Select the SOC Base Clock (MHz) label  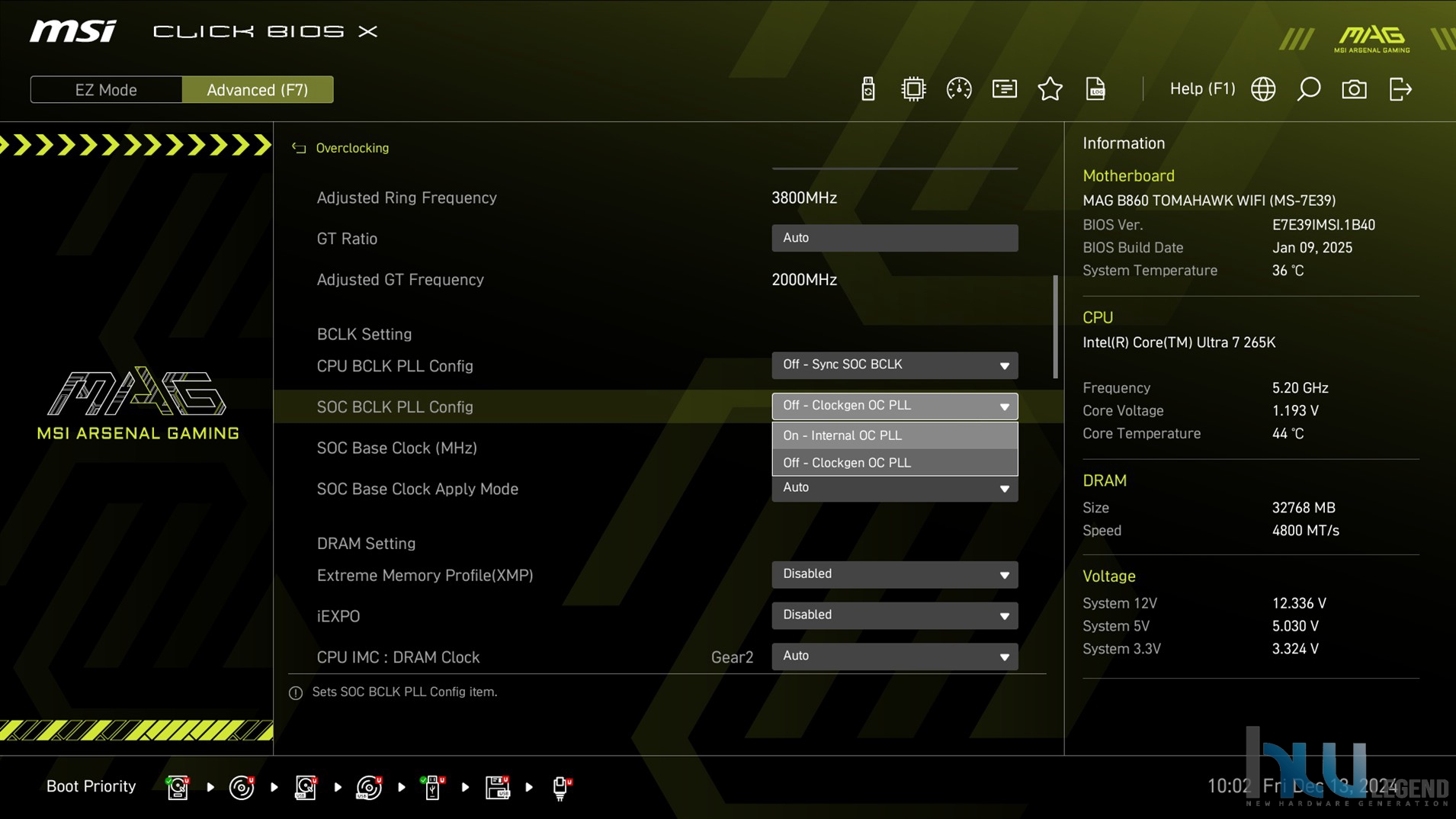tap(396, 448)
